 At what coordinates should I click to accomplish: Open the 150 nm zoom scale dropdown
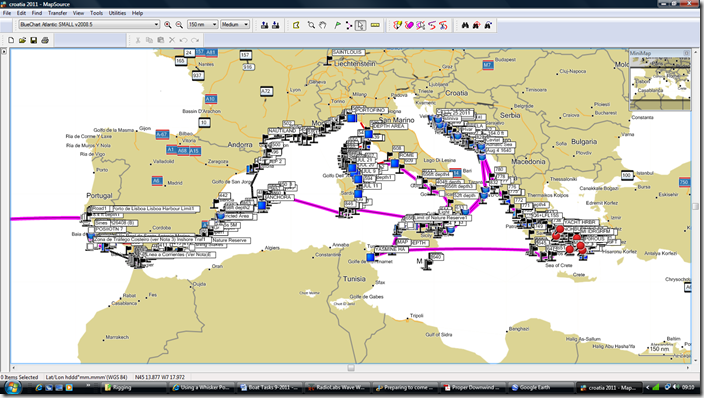[202, 25]
